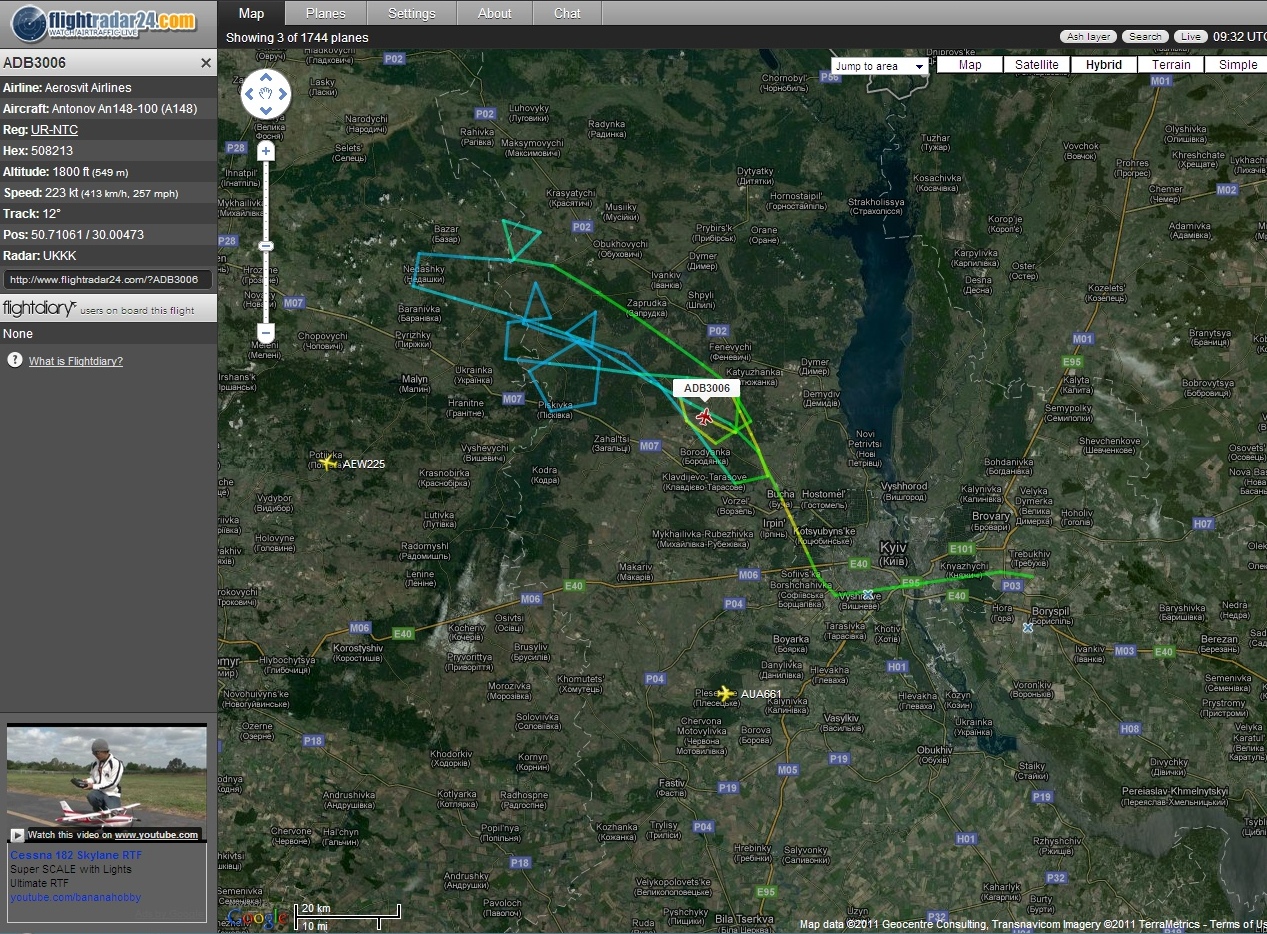1267x934 pixels.
Task: Zoom in with the plus button
Action: coord(265,152)
